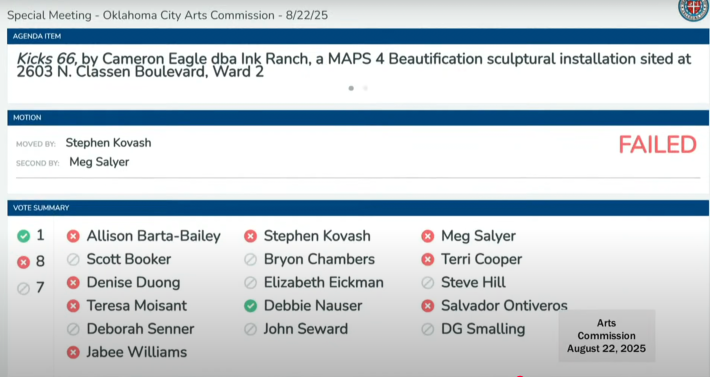Select second pagination dot under agenda text
Screen dimensions: 710x377
click(365, 88)
